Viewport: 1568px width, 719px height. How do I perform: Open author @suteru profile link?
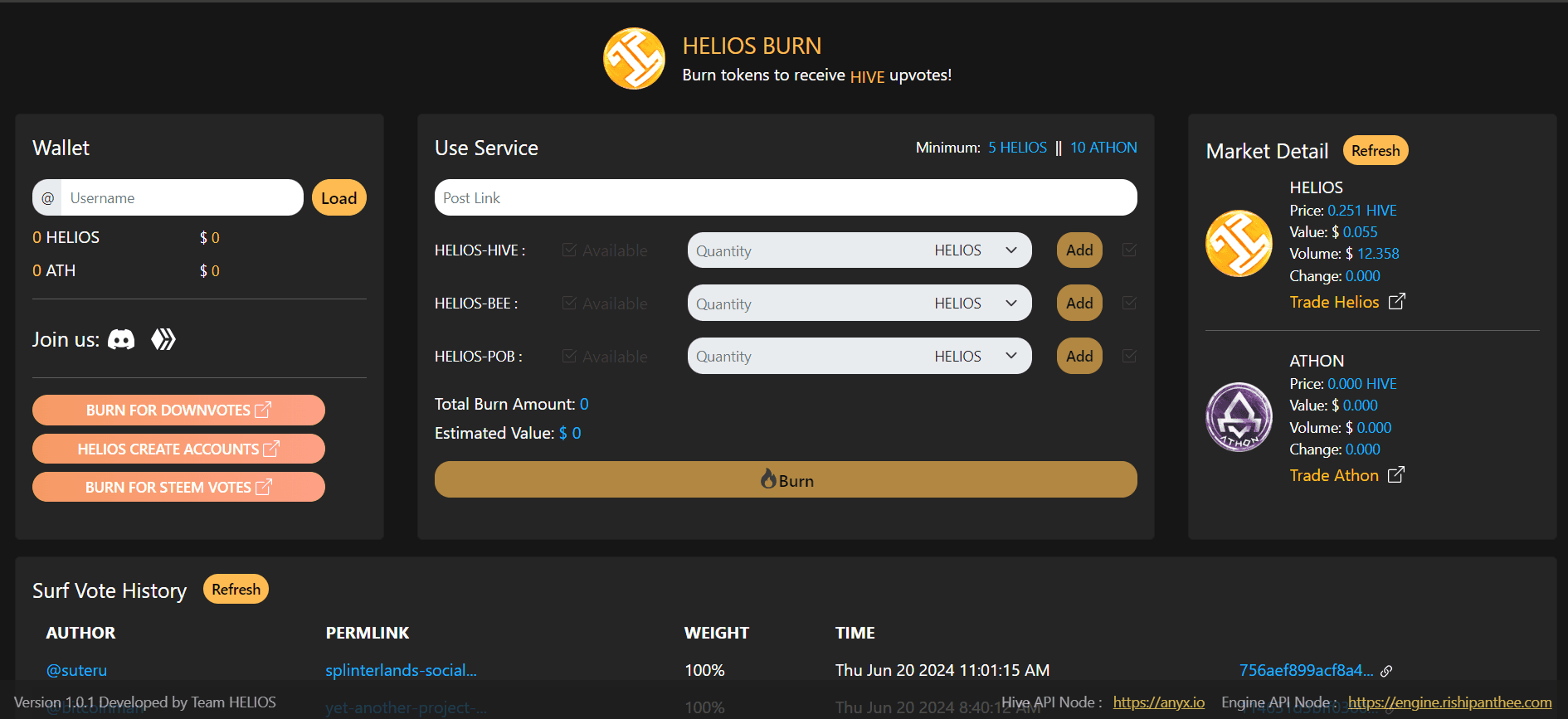click(76, 670)
